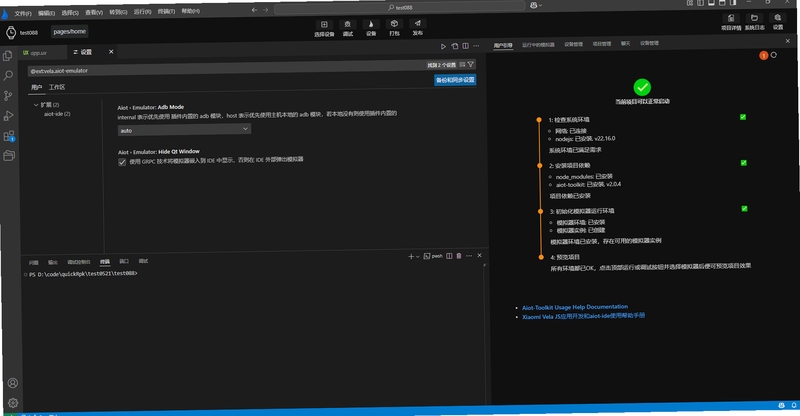Click green check for 检查系统环境 step
Image resolution: width=800 pixels, height=416 pixels.
coord(743,117)
